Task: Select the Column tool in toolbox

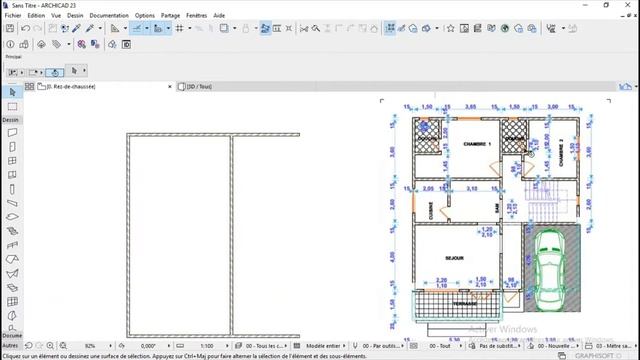Action: point(12,189)
